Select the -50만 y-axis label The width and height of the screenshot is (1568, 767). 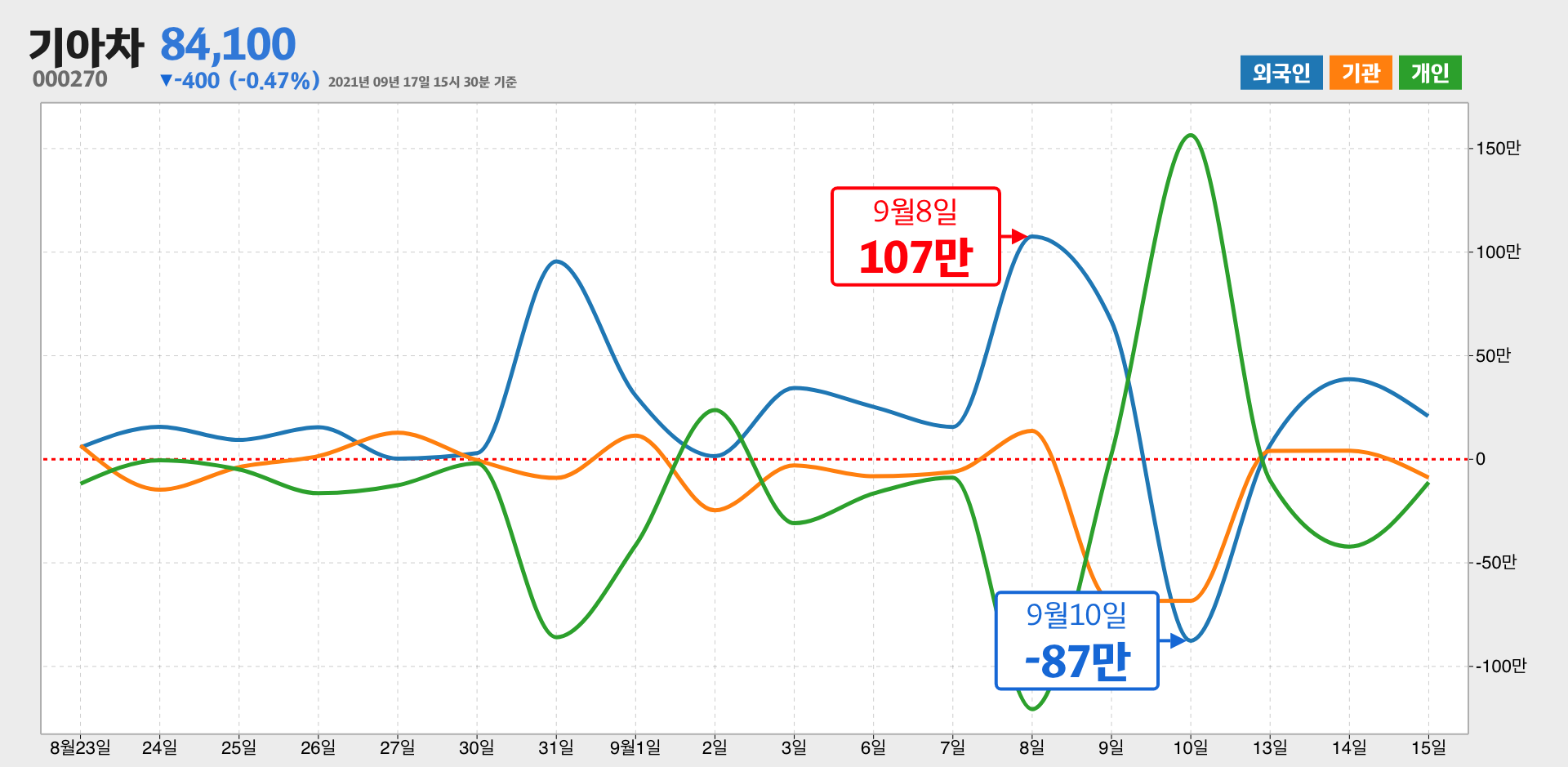(x=1496, y=563)
